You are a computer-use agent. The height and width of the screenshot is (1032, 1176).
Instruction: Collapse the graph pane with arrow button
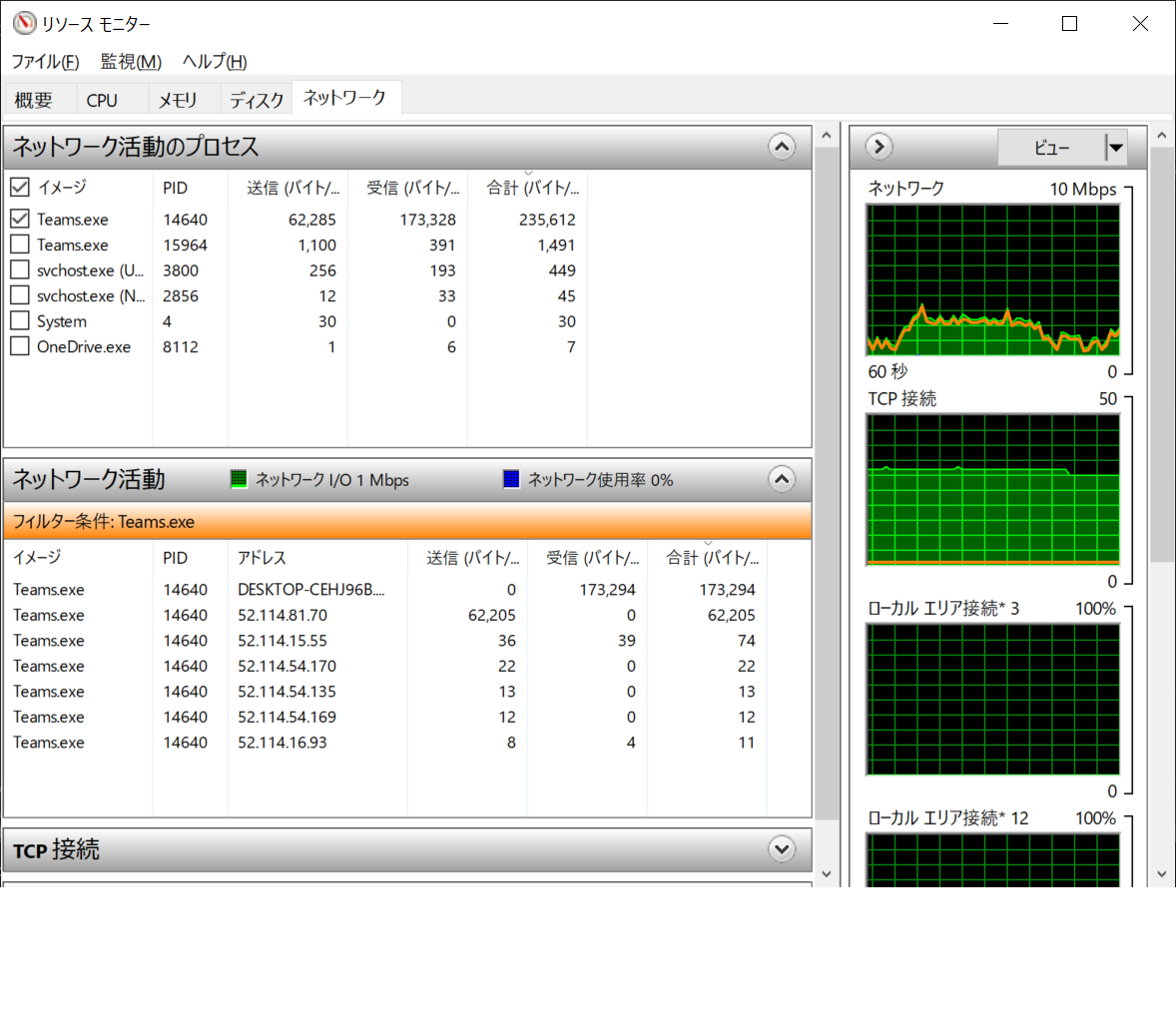tap(879, 147)
